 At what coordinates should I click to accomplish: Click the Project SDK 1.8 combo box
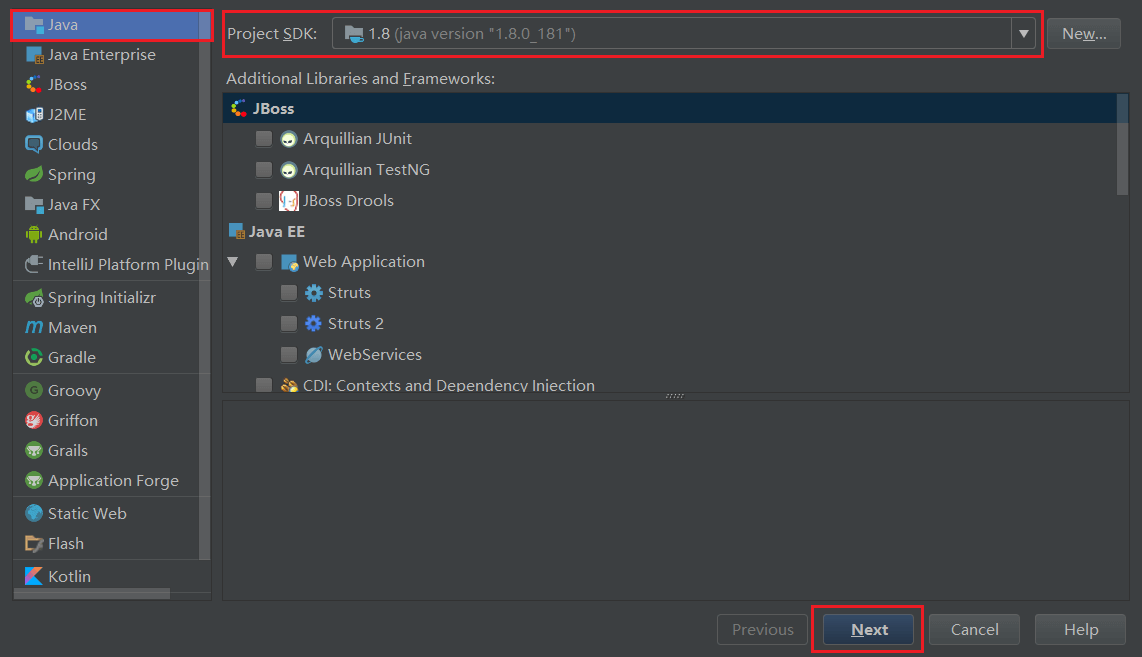pos(683,34)
